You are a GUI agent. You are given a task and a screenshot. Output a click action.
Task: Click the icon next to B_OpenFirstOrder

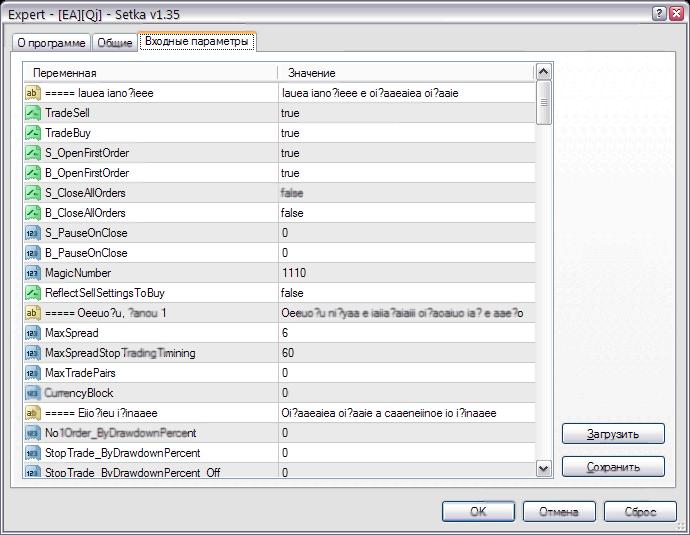33,173
